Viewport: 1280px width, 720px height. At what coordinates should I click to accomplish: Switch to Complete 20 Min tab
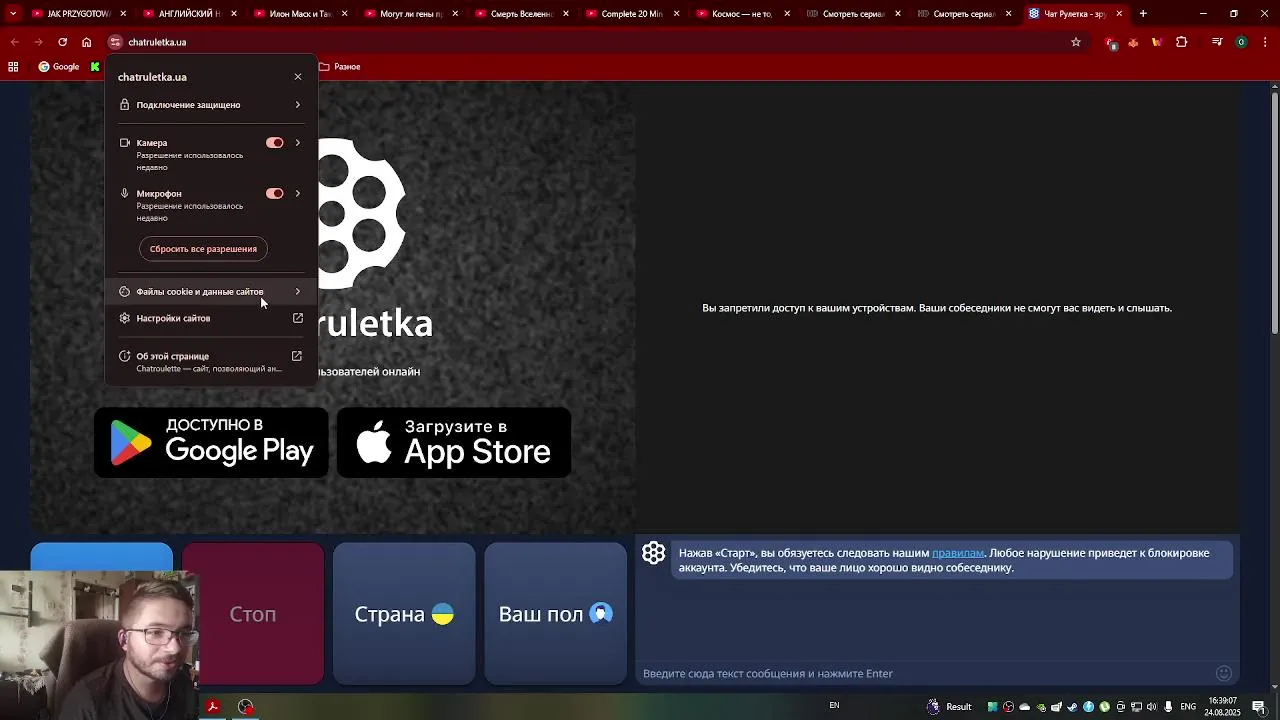(x=633, y=14)
